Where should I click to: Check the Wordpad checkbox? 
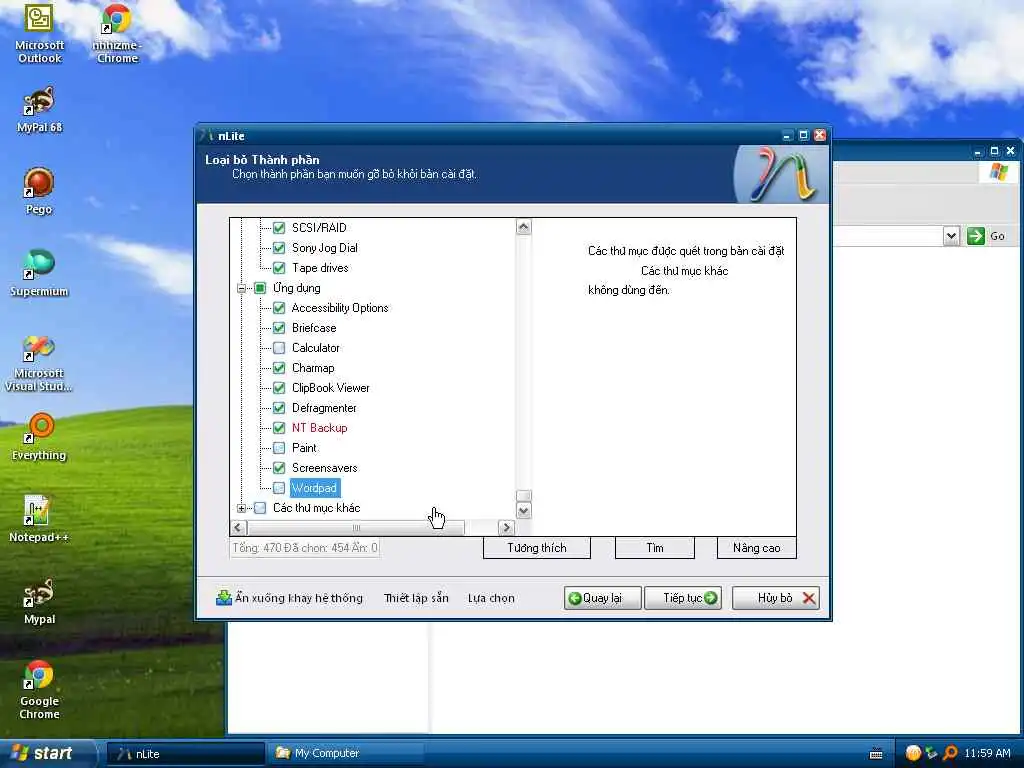(x=279, y=488)
